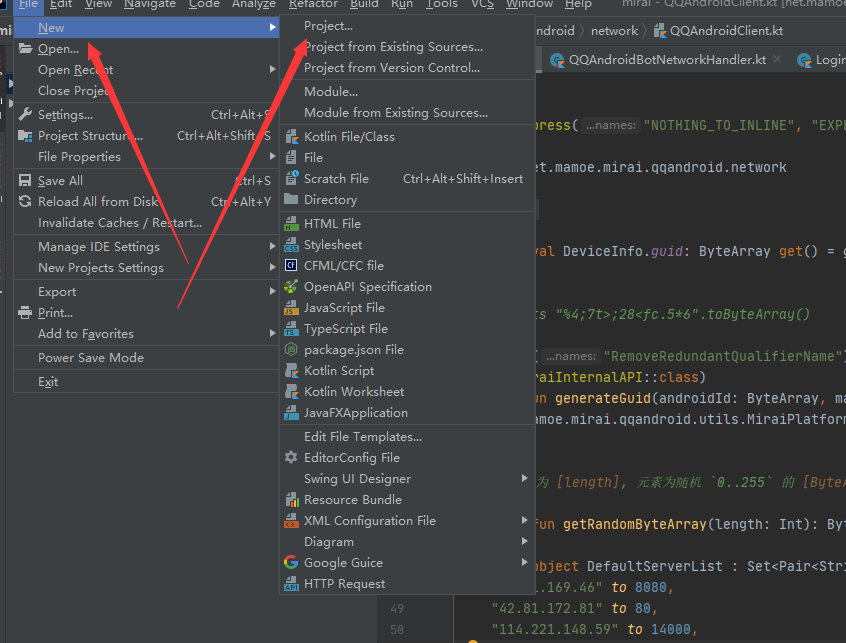The image size is (846, 643).
Task: Click the Kotlin File/Class icon
Action: tap(291, 136)
